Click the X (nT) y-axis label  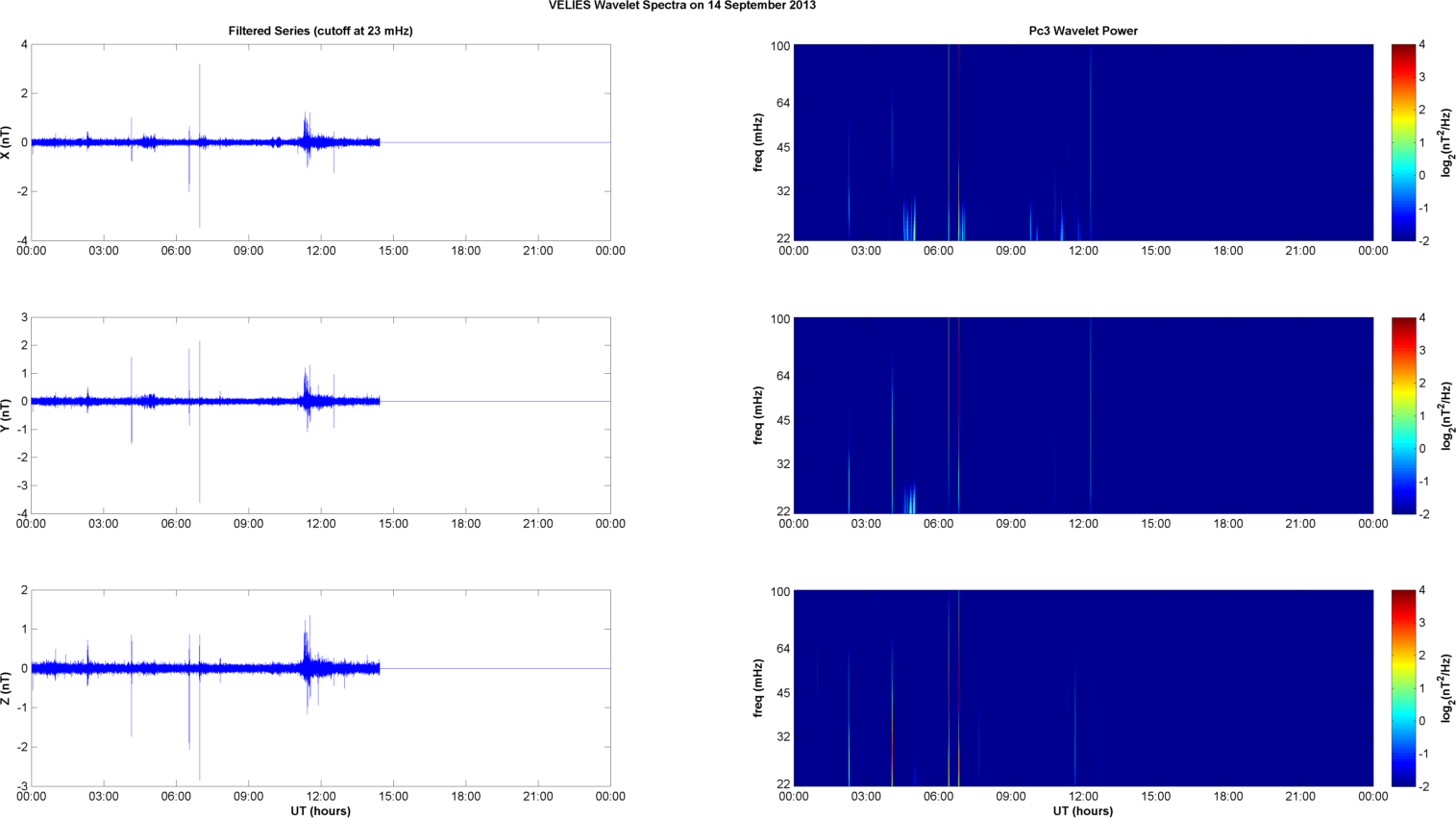7,142
